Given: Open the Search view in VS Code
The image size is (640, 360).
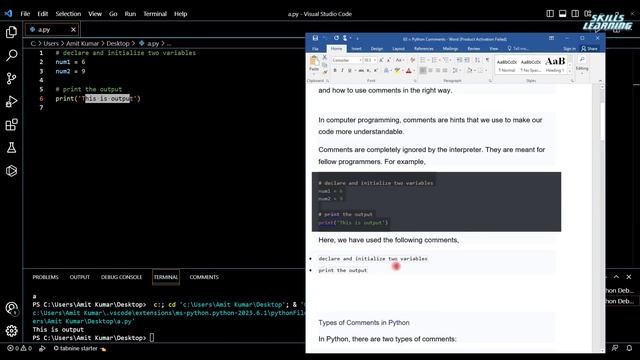Looking at the screenshot, I should pos(11,55).
